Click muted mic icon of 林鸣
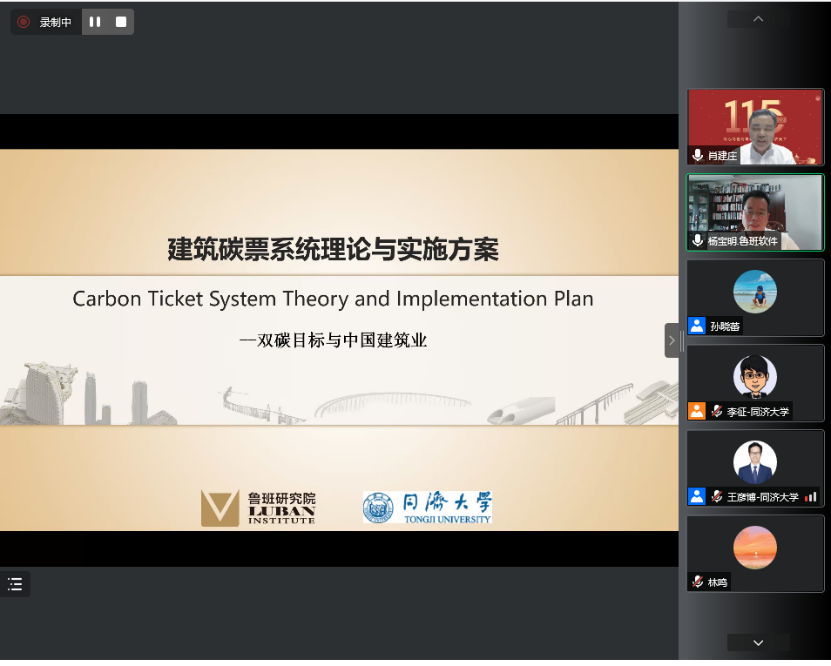Image resolution: width=831 pixels, height=666 pixels. [697, 582]
